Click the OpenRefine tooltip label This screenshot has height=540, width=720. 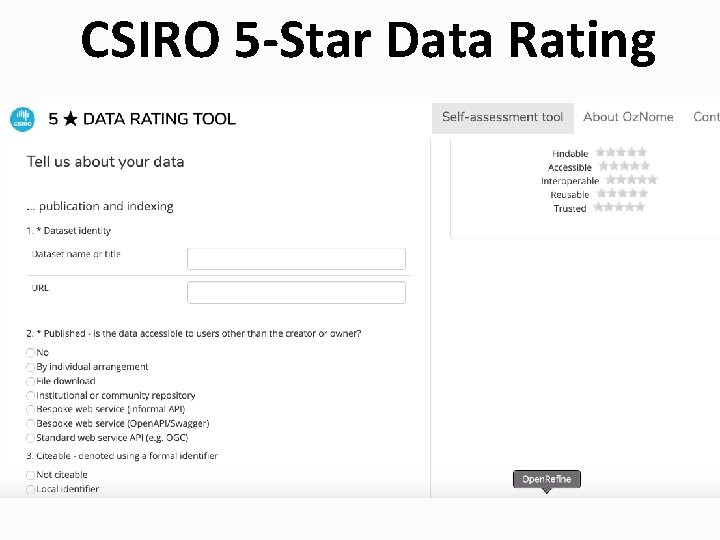[x=546, y=479]
